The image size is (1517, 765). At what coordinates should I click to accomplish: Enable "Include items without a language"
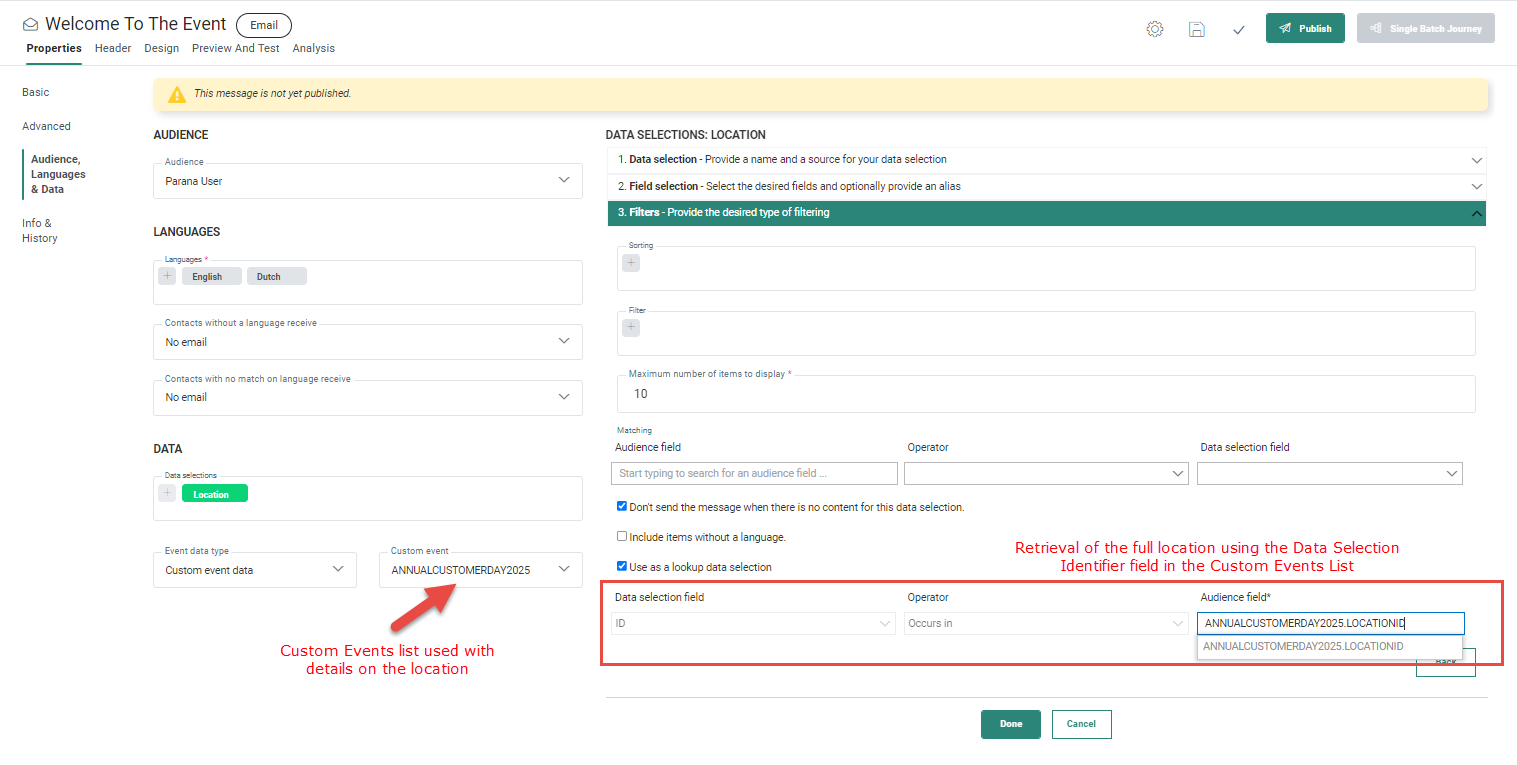click(622, 537)
